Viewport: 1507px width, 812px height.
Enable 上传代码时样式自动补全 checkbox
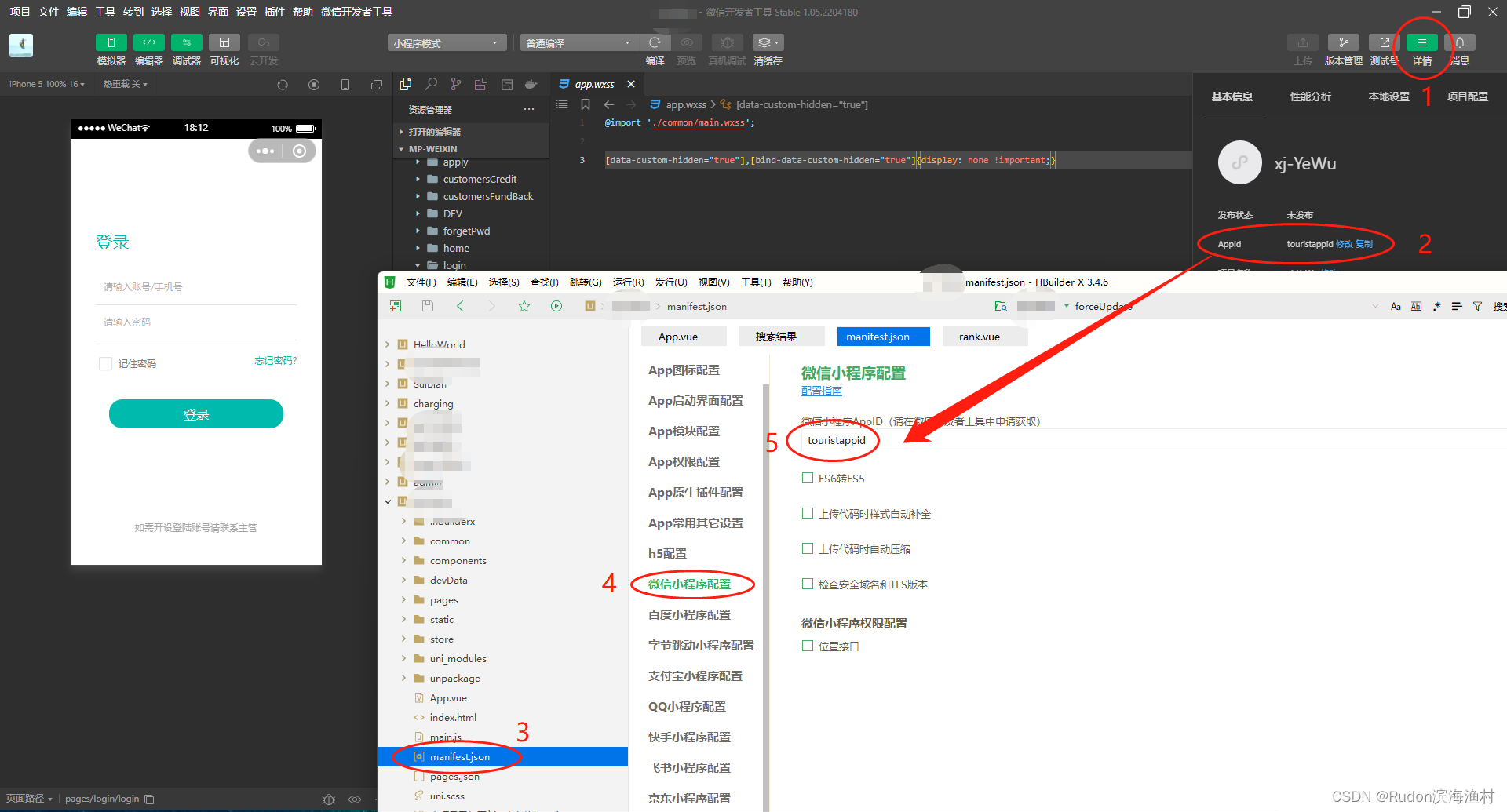click(x=807, y=513)
